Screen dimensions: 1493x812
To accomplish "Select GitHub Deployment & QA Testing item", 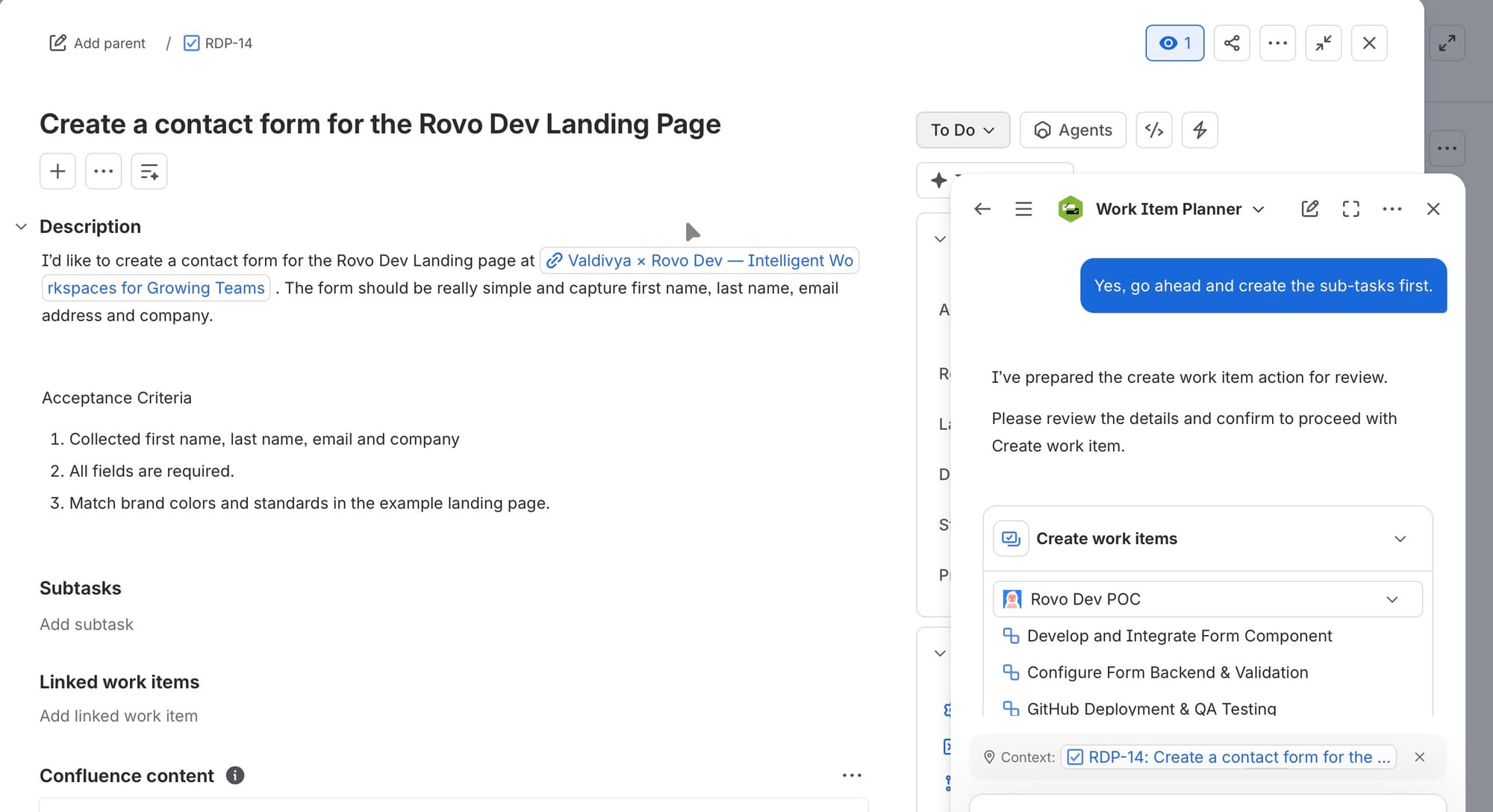I will point(1139,708).
